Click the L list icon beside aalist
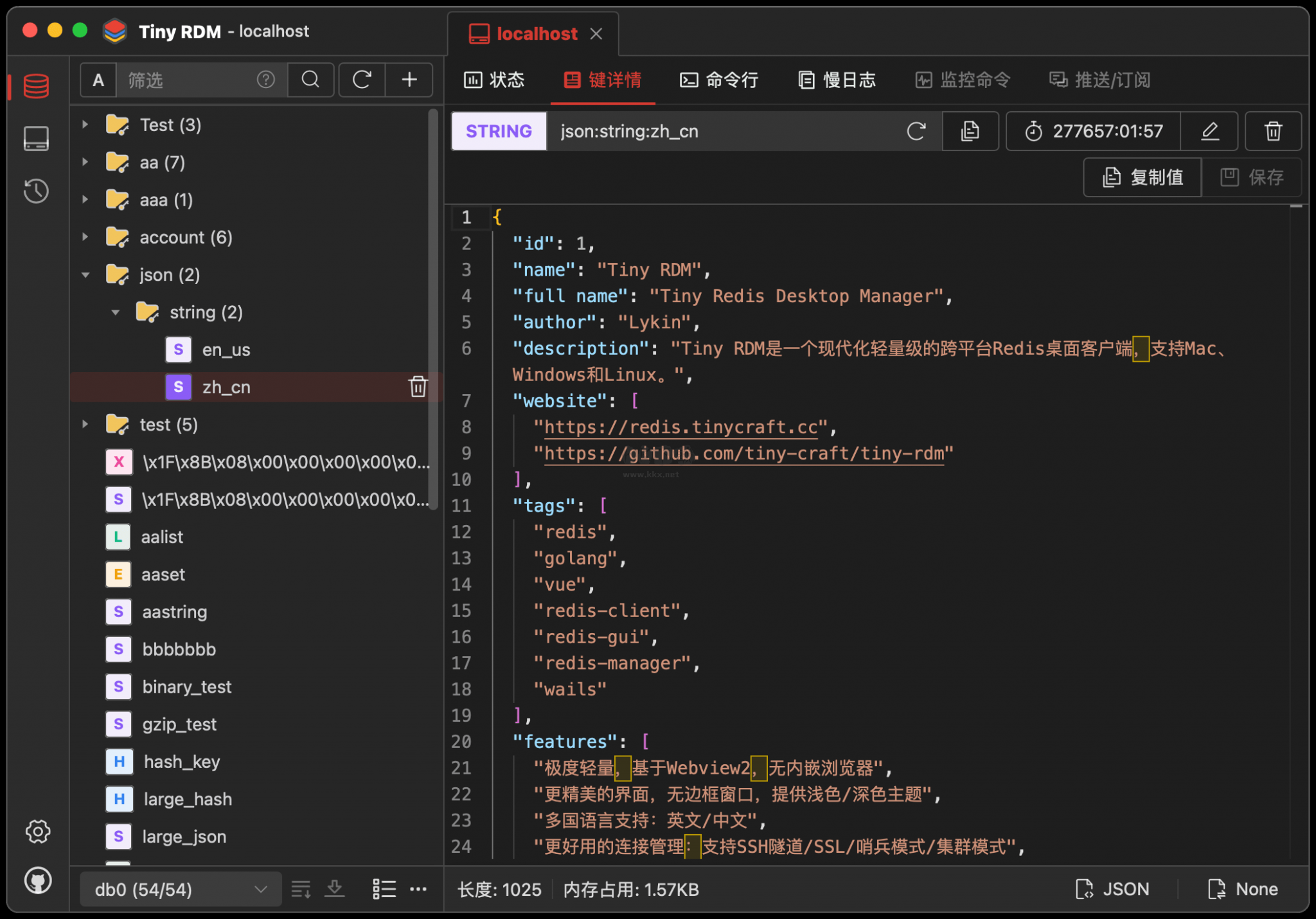The width and height of the screenshot is (1316, 919). pyautogui.click(x=118, y=537)
